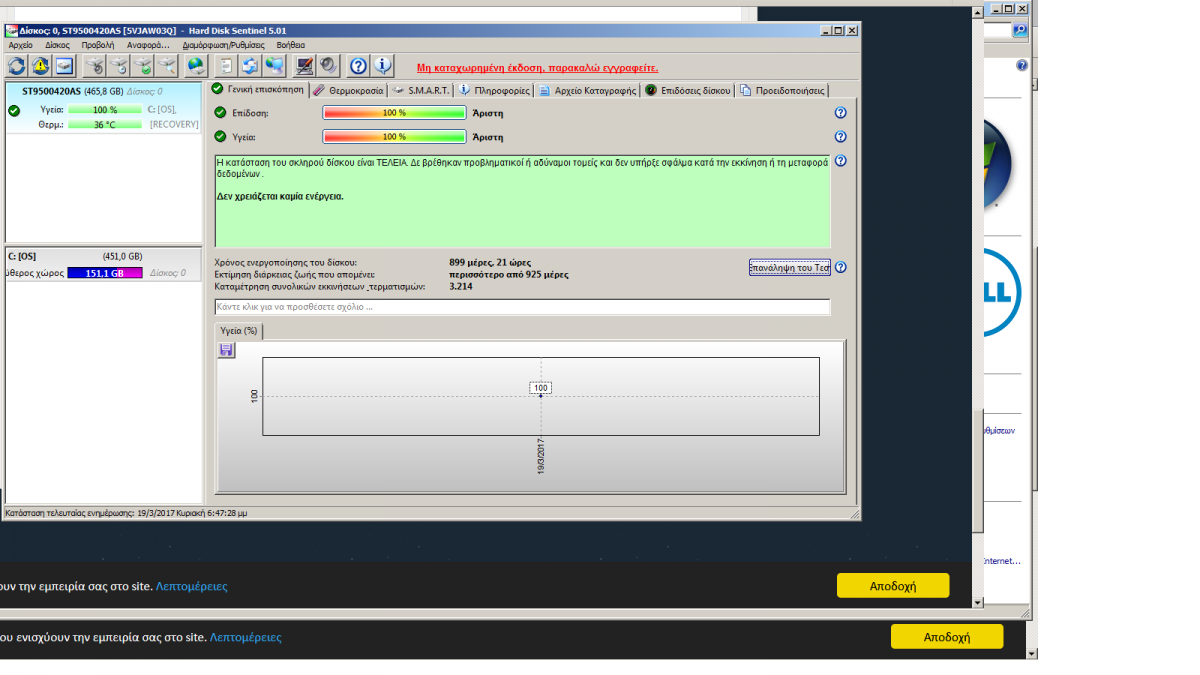Click the 899 μέρες, 21 ώρες value
The height and width of the screenshot is (675, 1200).
(490, 263)
